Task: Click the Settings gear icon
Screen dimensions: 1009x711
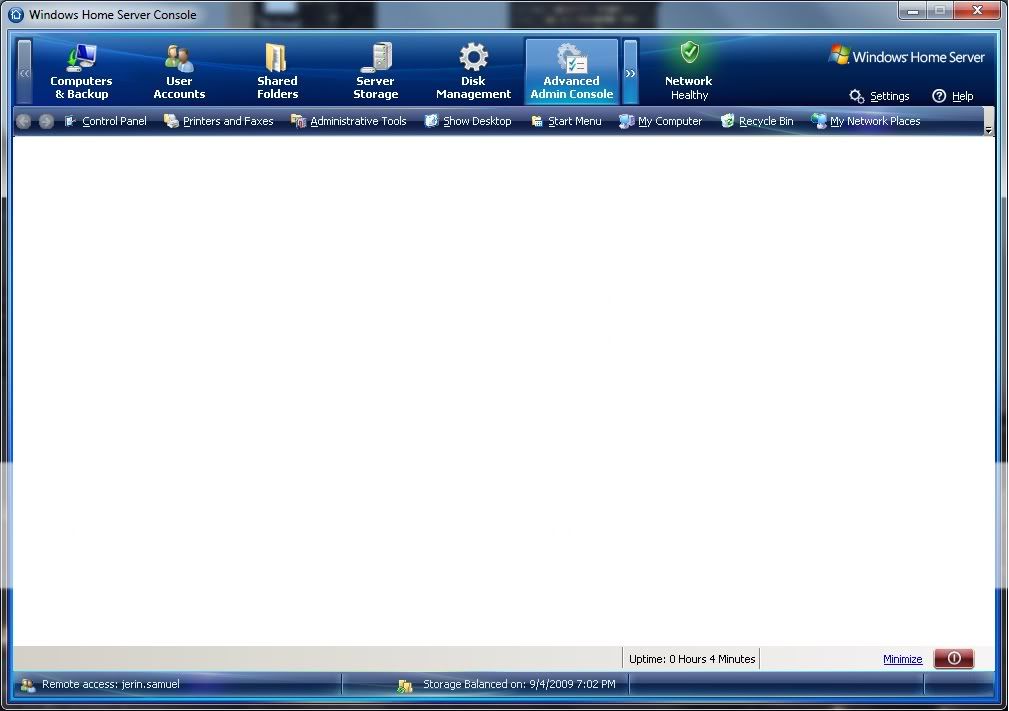Action: [x=856, y=97]
